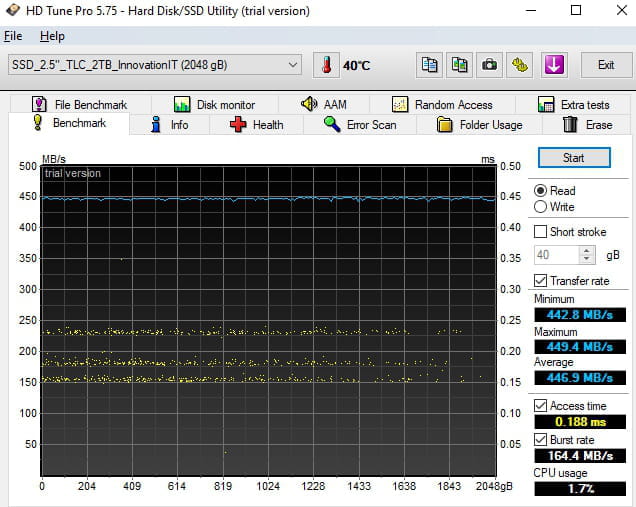
Task: Click the Benchmark lightbulb icon
Action: 38,122
